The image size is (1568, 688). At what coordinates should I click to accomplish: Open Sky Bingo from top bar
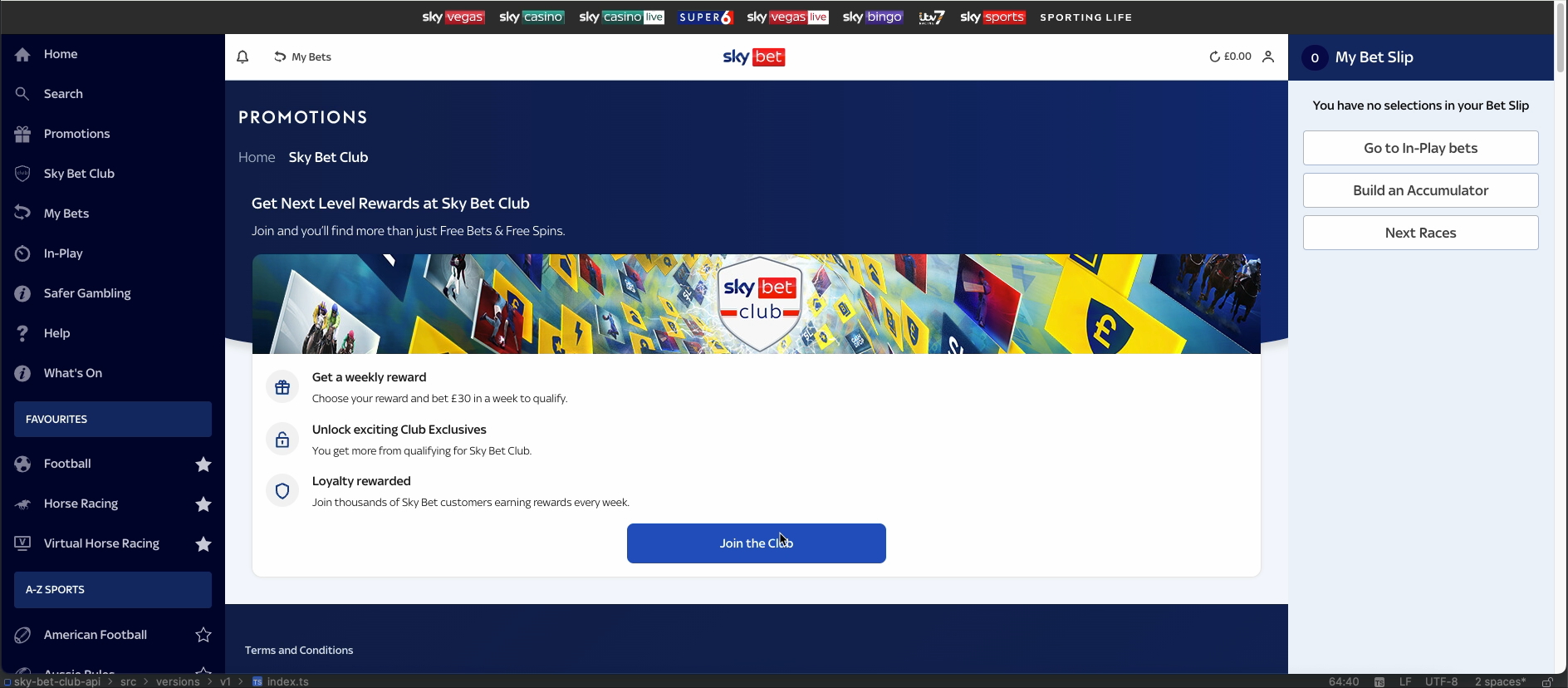pos(873,17)
